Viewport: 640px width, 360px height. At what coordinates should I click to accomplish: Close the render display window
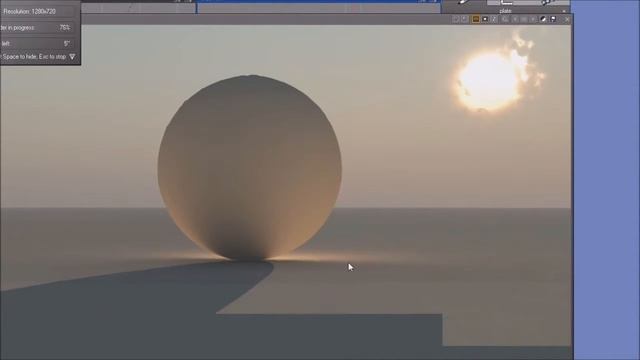pyautogui.click(x=567, y=19)
